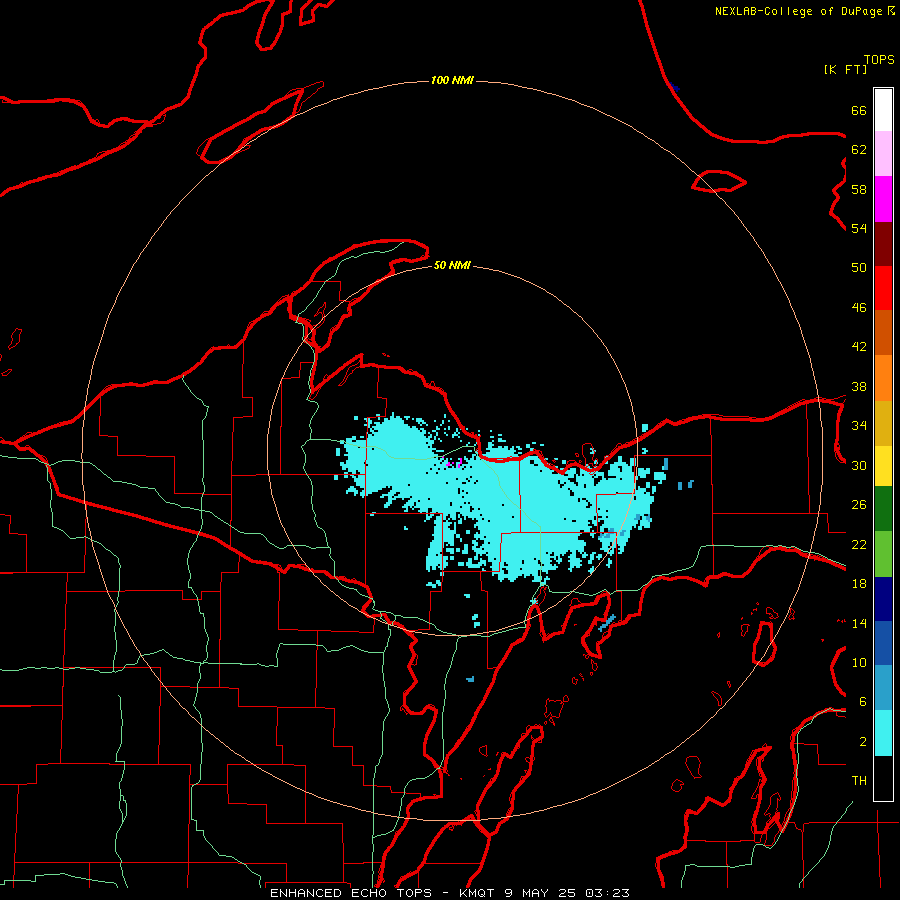Click the dark red 50-54 kft swatch
The image size is (900, 900).
883,244
